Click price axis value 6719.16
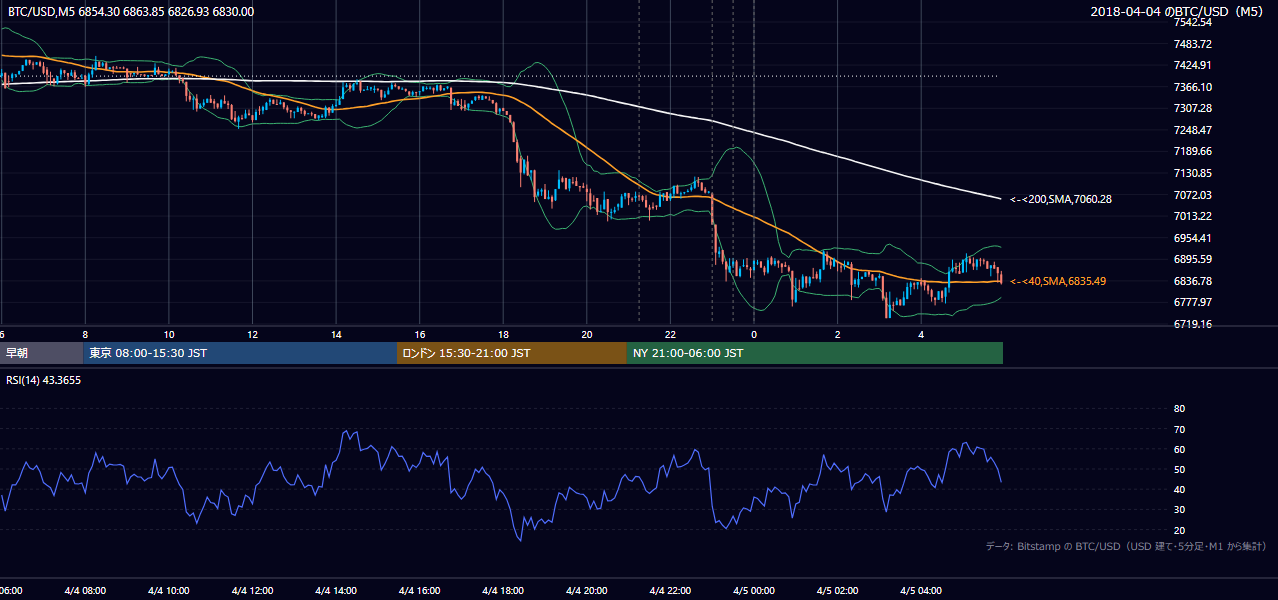The image size is (1278, 600). click(1193, 324)
